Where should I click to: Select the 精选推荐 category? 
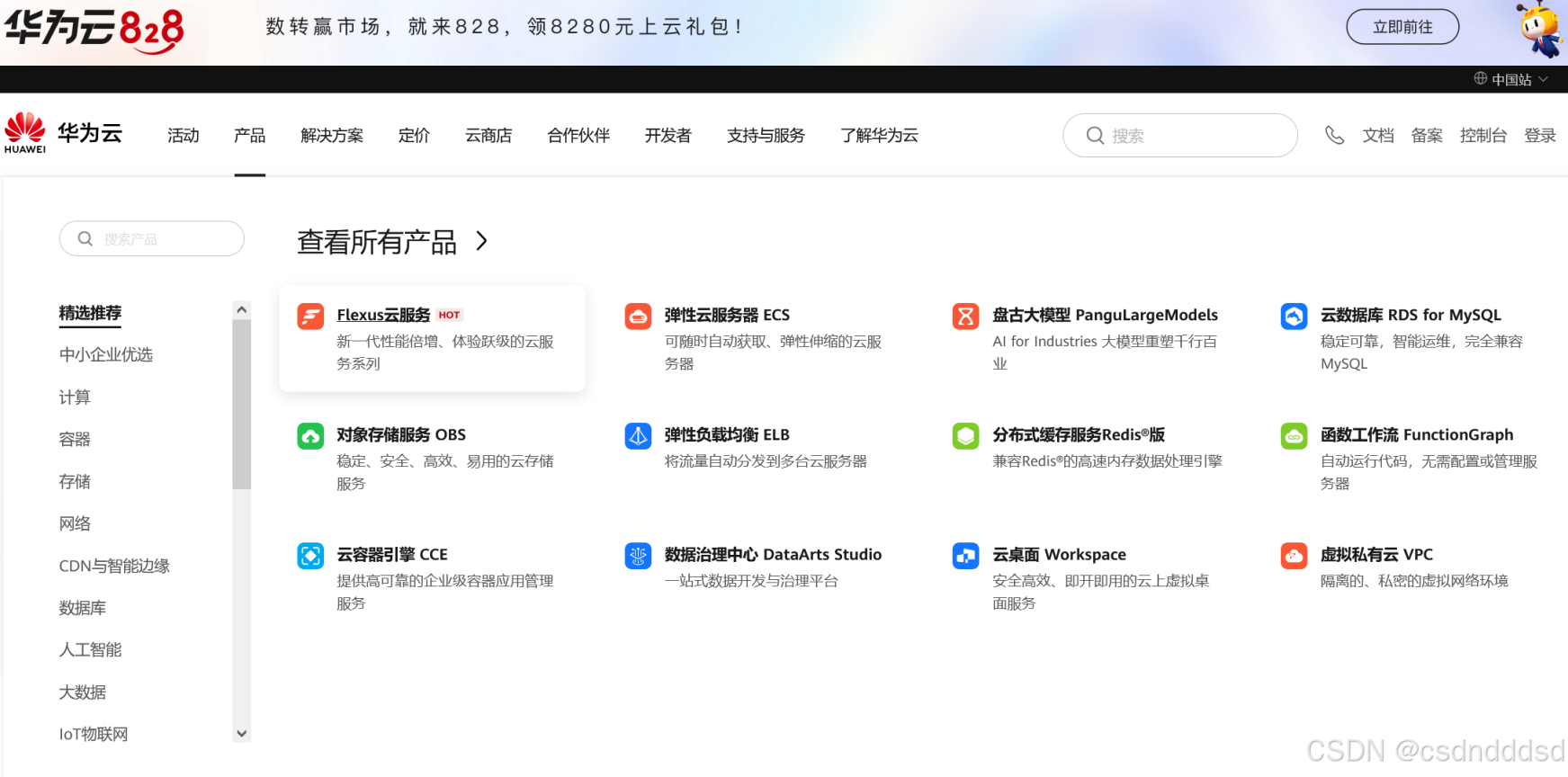[x=90, y=313]
